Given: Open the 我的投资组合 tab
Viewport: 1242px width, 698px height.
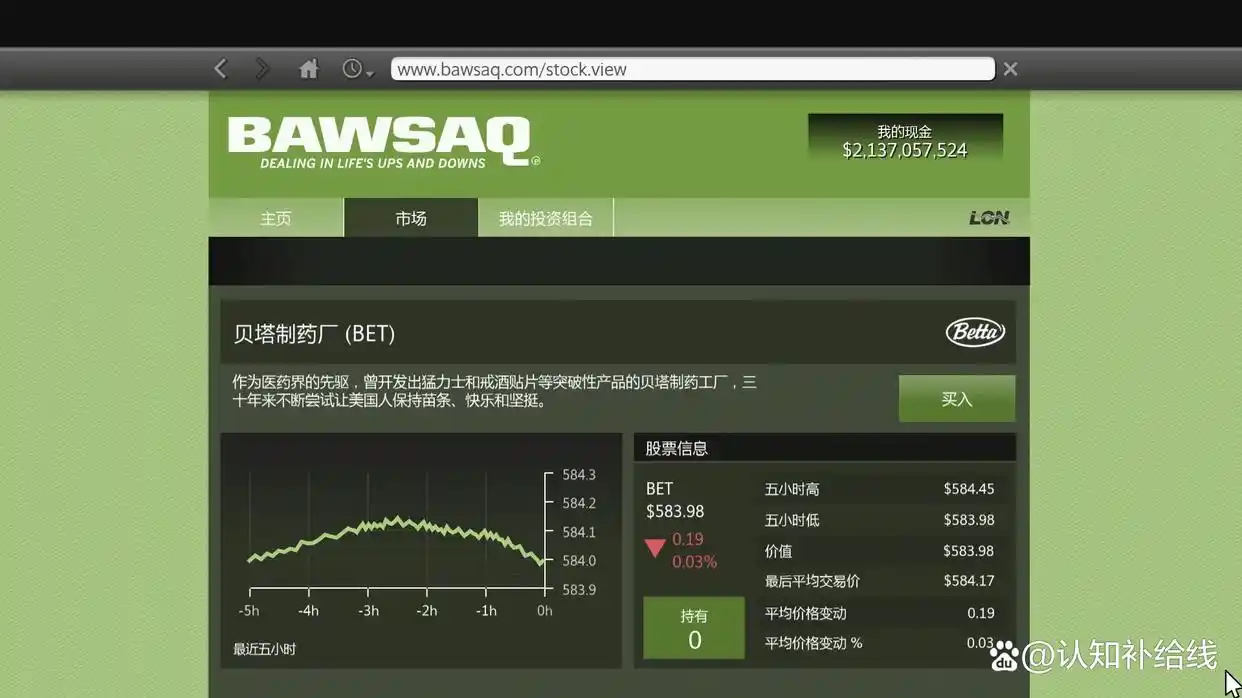Looking at the screenshot, I should click(x=546, y=216).
